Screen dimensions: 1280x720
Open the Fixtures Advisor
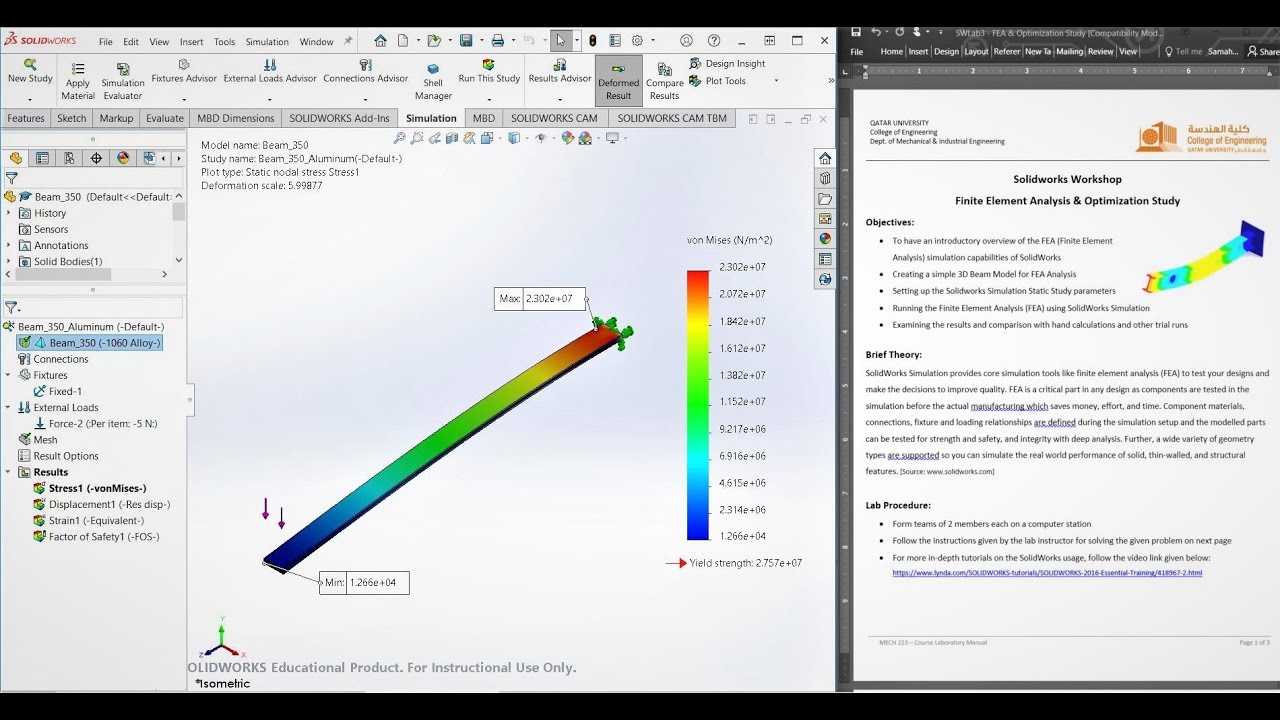pos(184,71)
